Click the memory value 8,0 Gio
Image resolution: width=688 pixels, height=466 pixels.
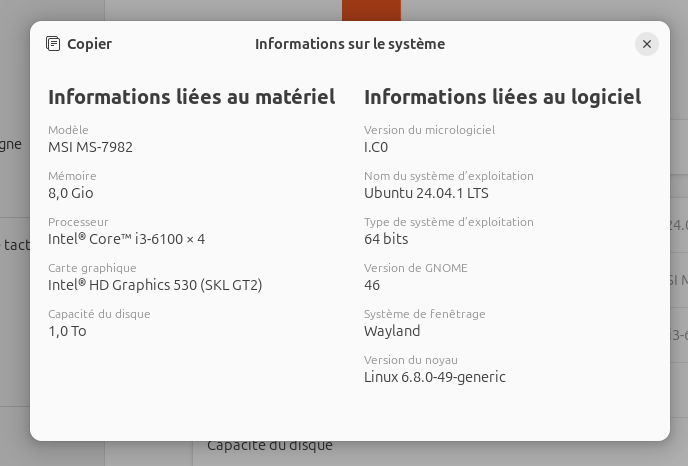click(x=71, y=193)
